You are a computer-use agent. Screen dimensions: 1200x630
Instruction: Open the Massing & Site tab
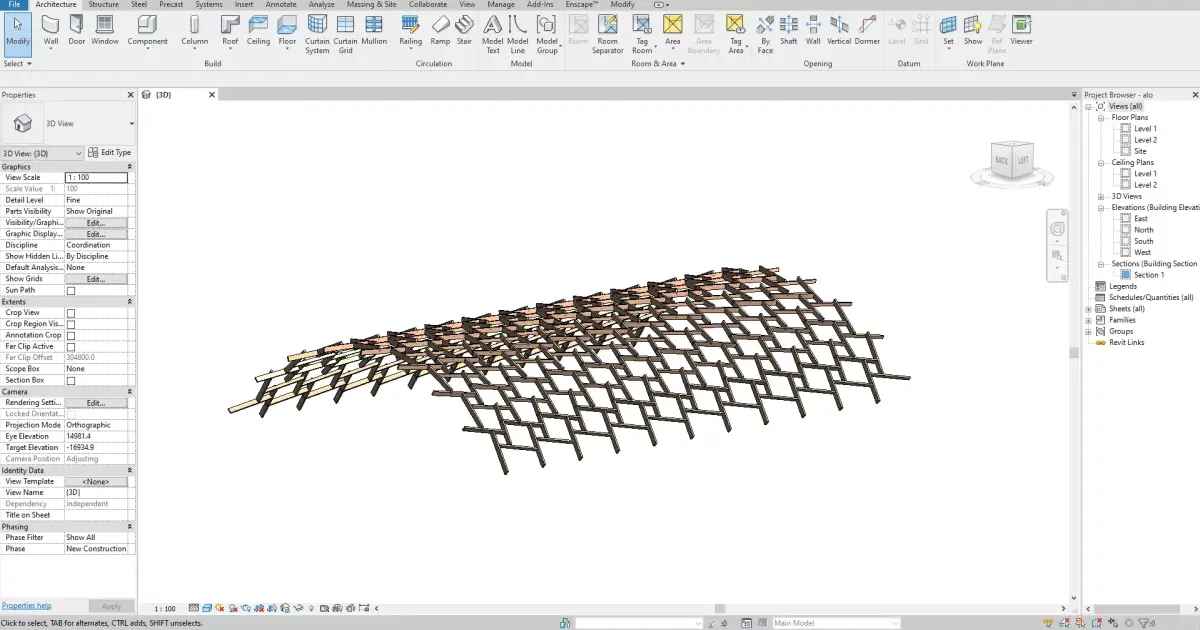click(371, 4)
